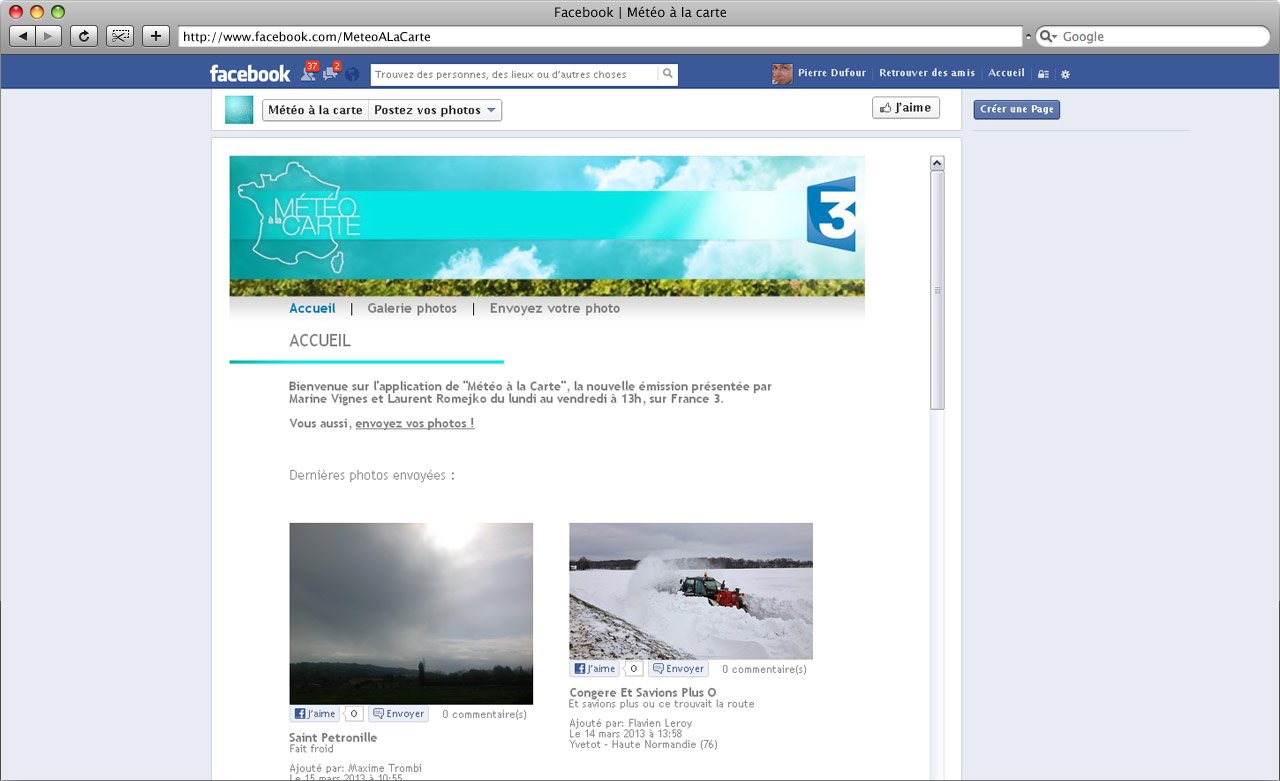Open the Saint Petronille cloudy sky photo
Viewport: 1280px width, 781px height.
pyautogui.click(x=411, y=613)
